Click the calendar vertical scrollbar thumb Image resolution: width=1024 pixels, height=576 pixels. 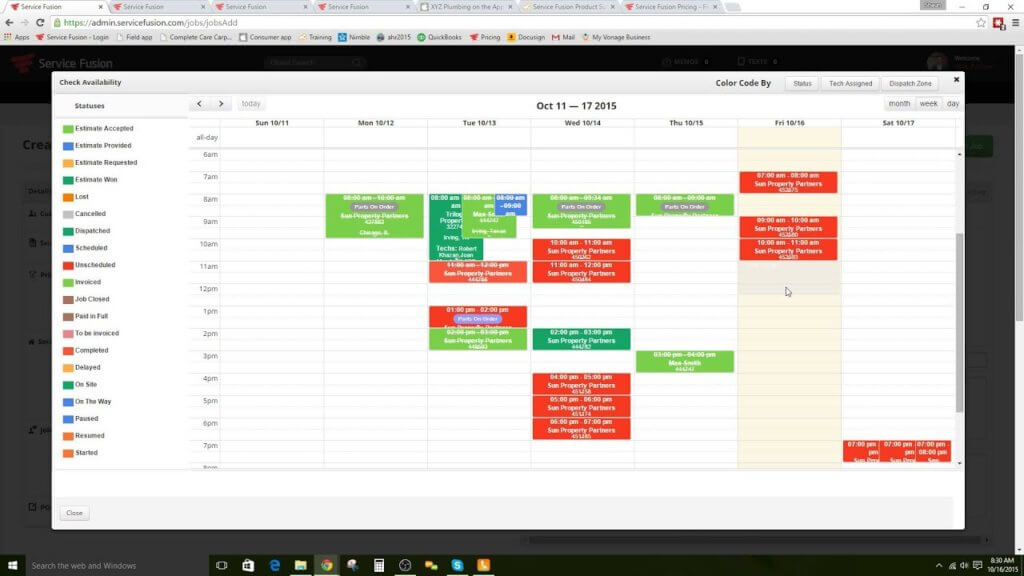pyautogui.click(x=959, y=323)
